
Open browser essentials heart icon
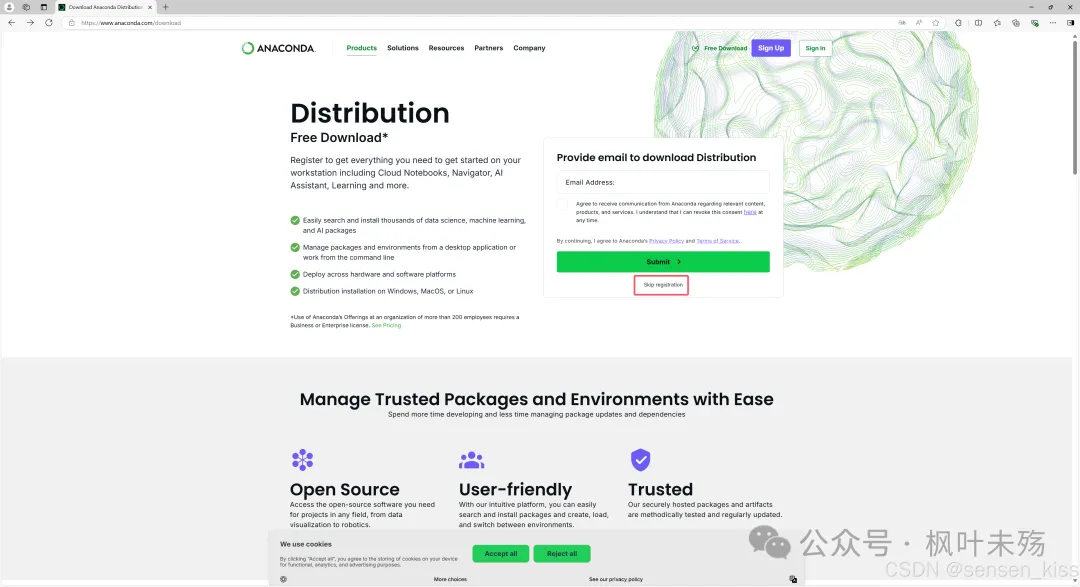point(1035,23)
